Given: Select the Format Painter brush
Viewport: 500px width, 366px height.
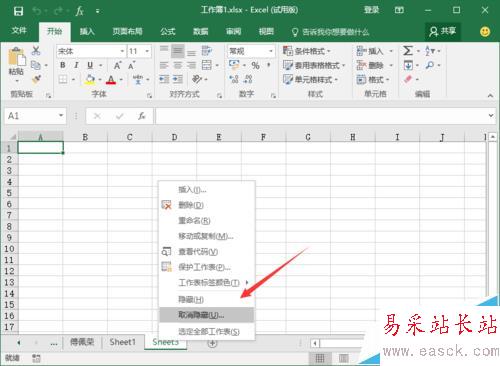Looking at the screenshot, I should (36, 79).
